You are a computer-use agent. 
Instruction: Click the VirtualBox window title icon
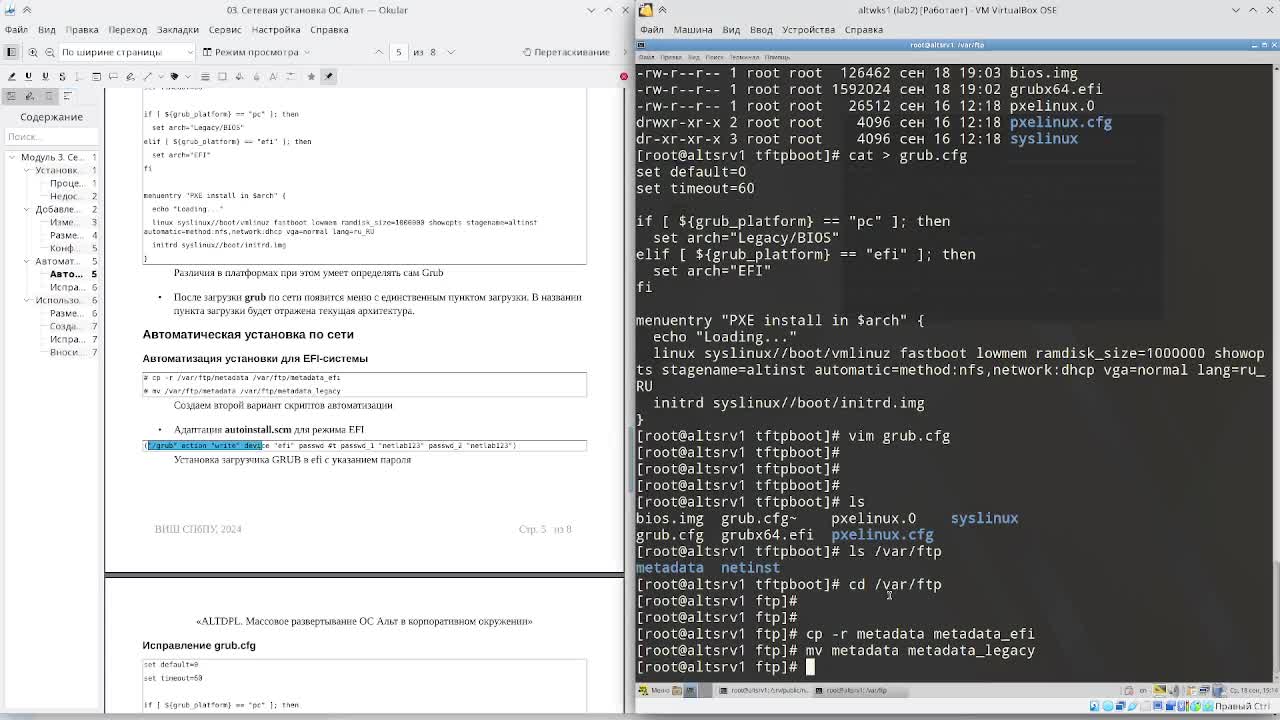(646, 10)
